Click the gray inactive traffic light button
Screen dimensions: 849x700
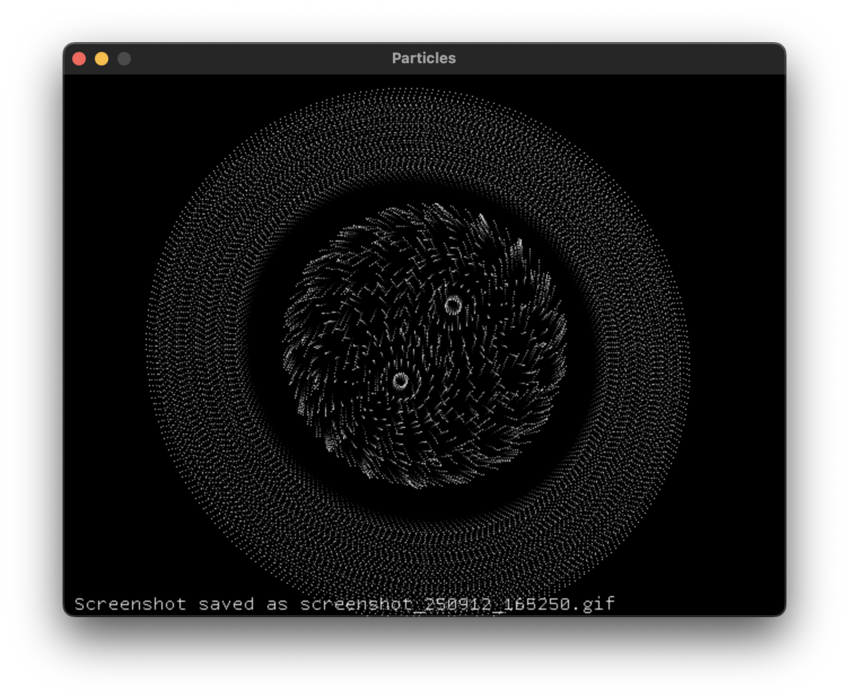pos(123,58)
